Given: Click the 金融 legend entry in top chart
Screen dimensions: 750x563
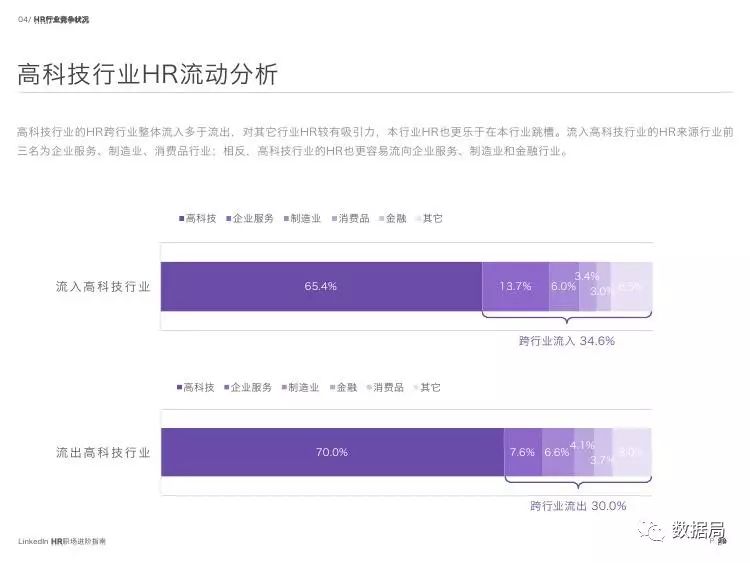Looking at the screenshot, I should (393, 219).
